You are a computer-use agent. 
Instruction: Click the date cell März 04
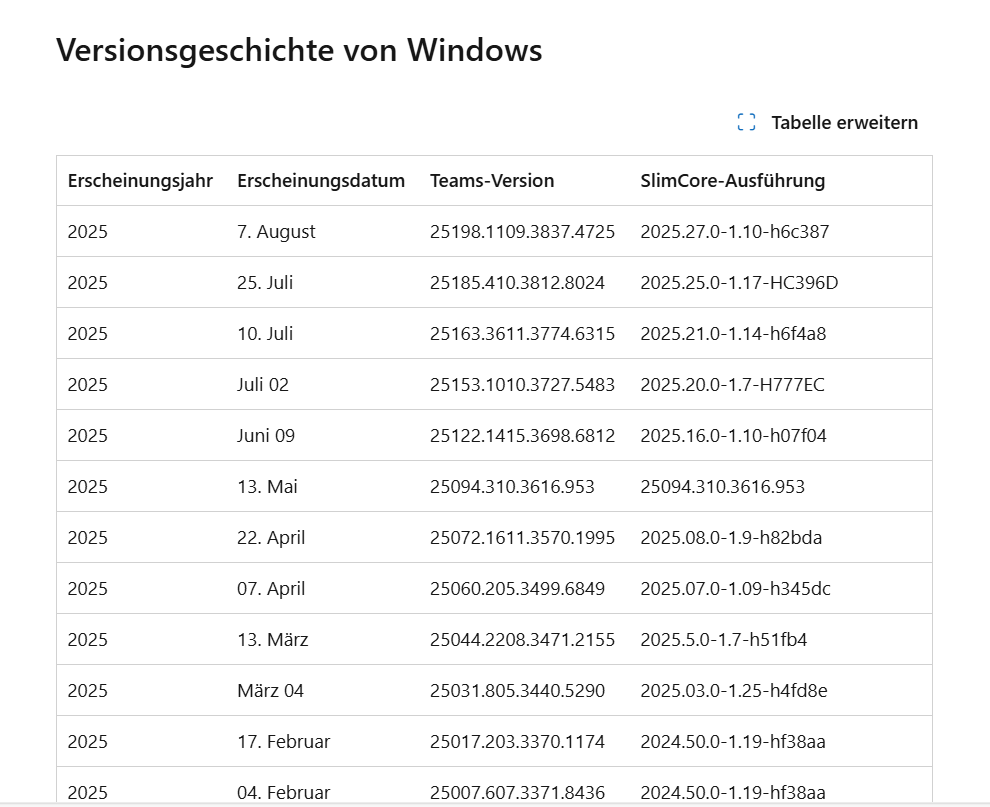[270, 691]
